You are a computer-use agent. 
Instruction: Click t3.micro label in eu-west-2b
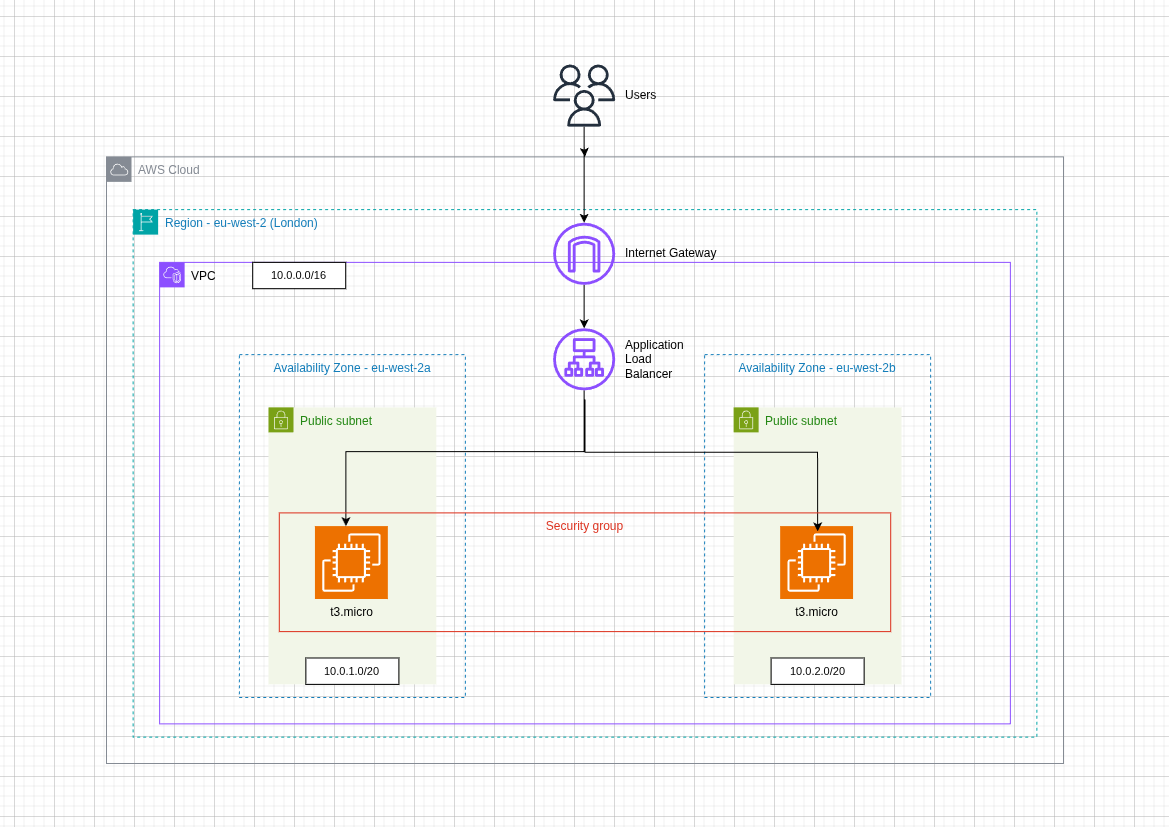(x=816, y=611)
